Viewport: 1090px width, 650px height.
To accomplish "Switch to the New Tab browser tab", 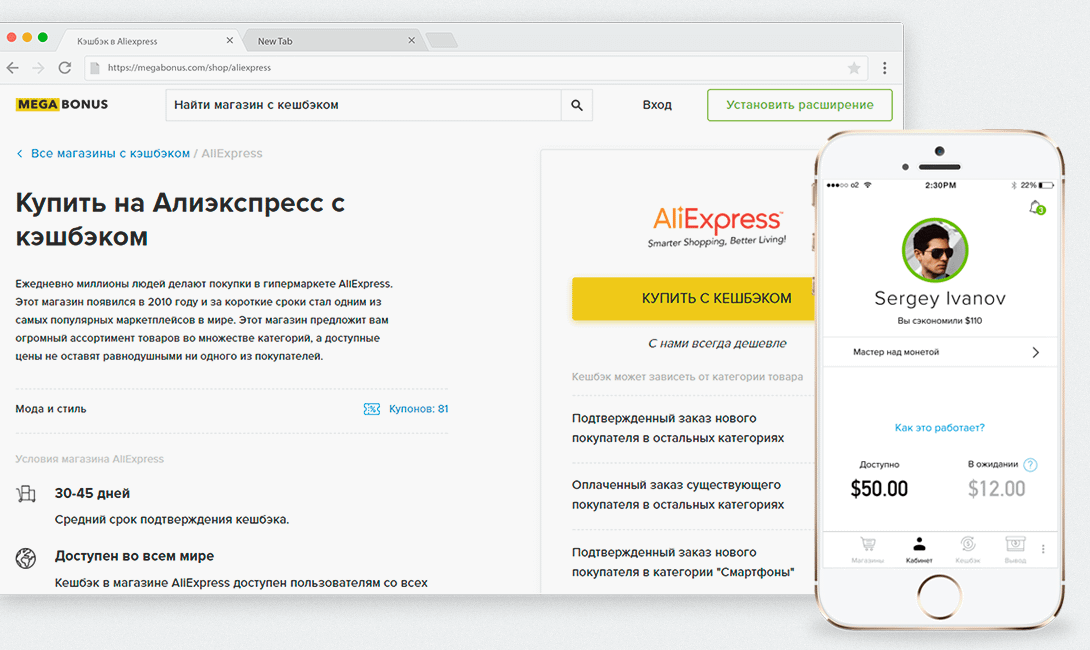I will [x=332, y=41].
